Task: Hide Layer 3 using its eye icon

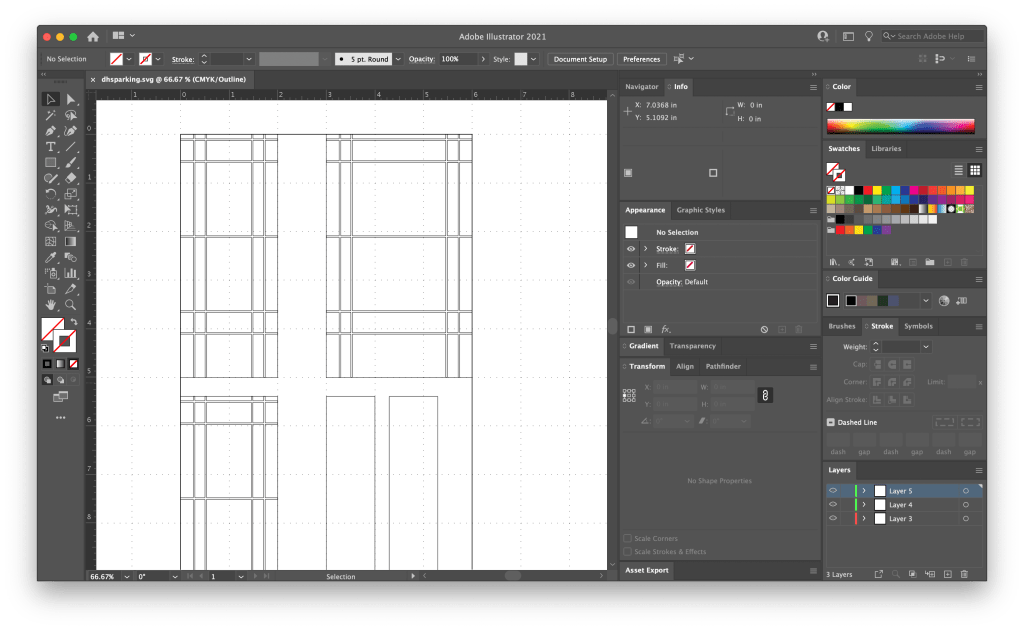Action: pyautogui.click(x=832, y=519)
